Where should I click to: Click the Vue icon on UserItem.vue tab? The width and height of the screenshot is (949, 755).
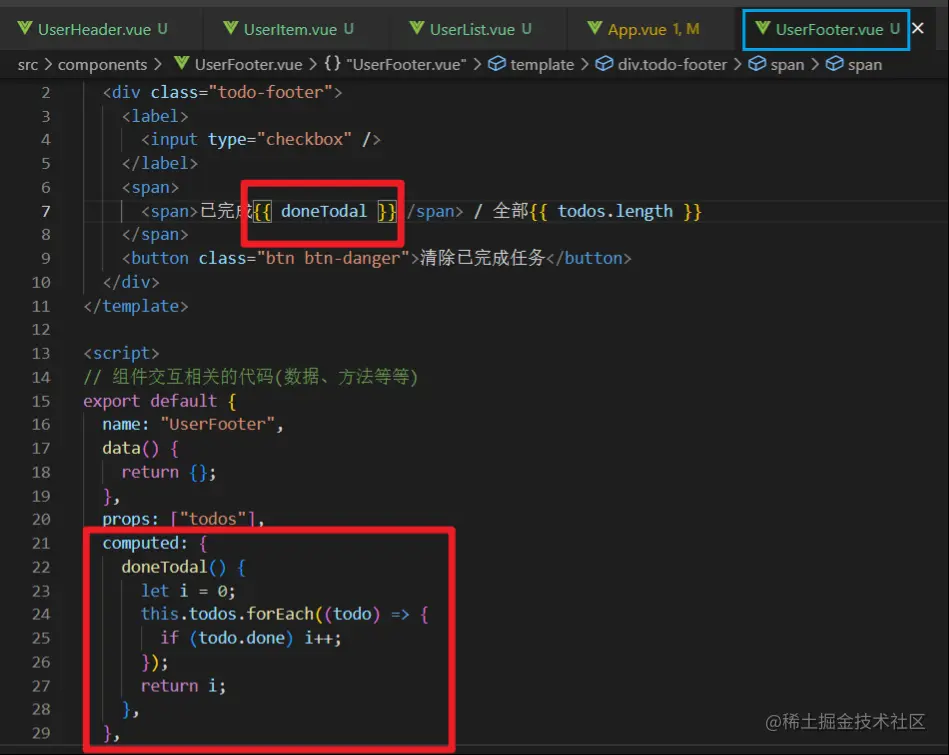[230, 28]
